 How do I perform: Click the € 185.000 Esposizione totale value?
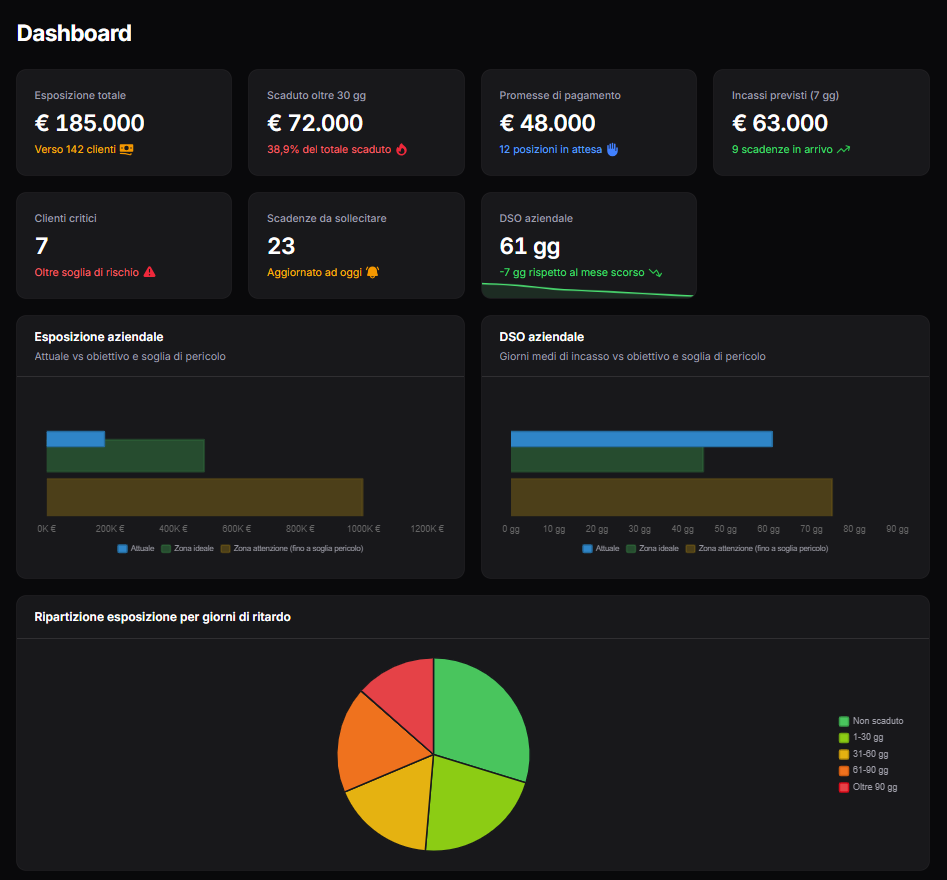coord(89,123)
